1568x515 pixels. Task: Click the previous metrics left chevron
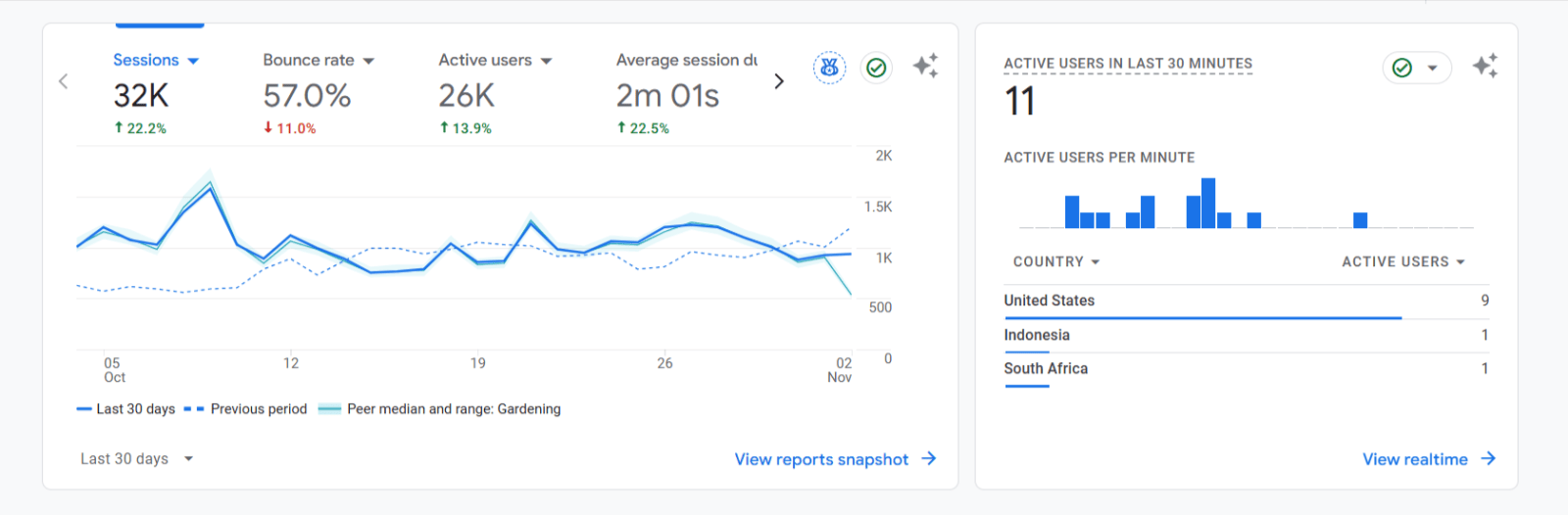[x=64, y=81]
